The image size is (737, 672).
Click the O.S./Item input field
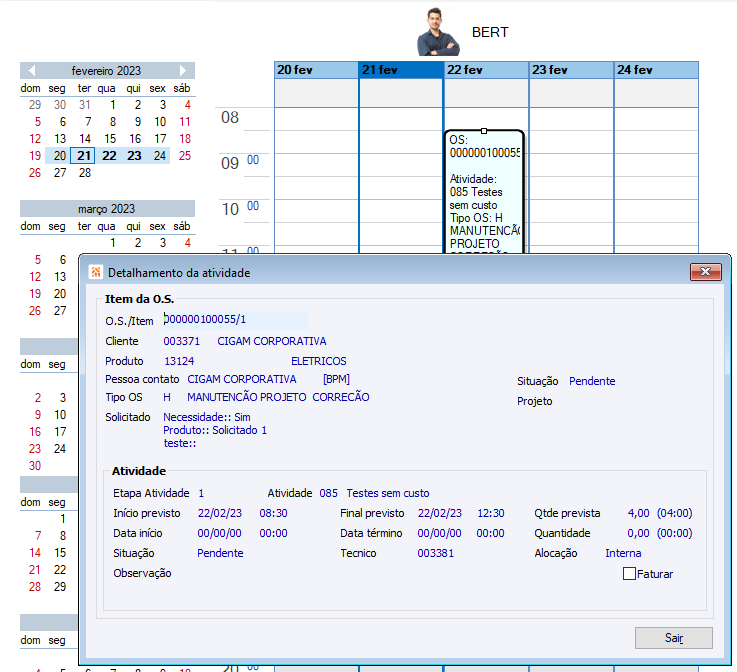pos(235,320)
